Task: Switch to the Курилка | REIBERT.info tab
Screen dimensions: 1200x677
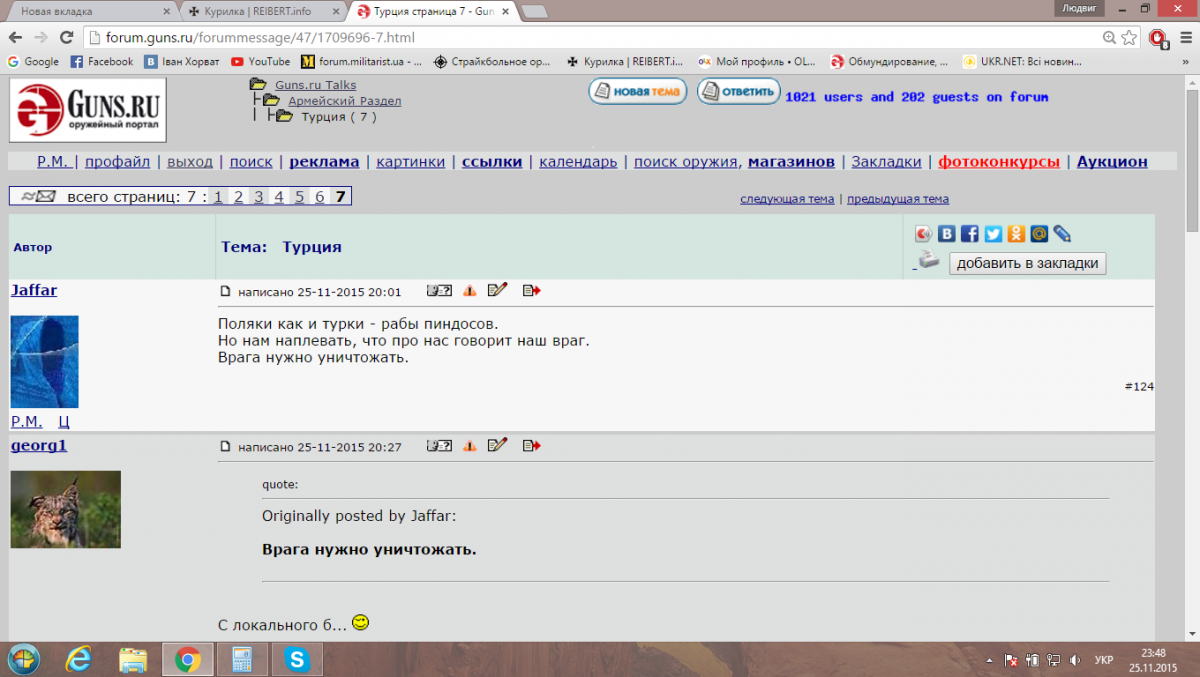Action: tap(264, 12)
